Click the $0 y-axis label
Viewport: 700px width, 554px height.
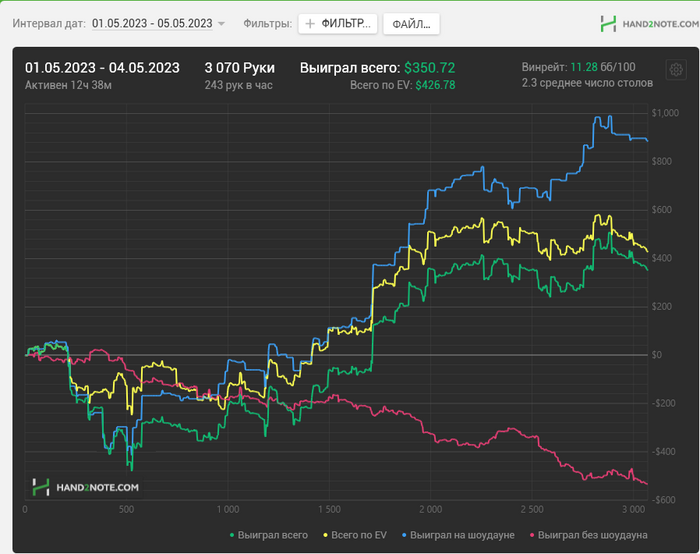(x=656, y=355)
